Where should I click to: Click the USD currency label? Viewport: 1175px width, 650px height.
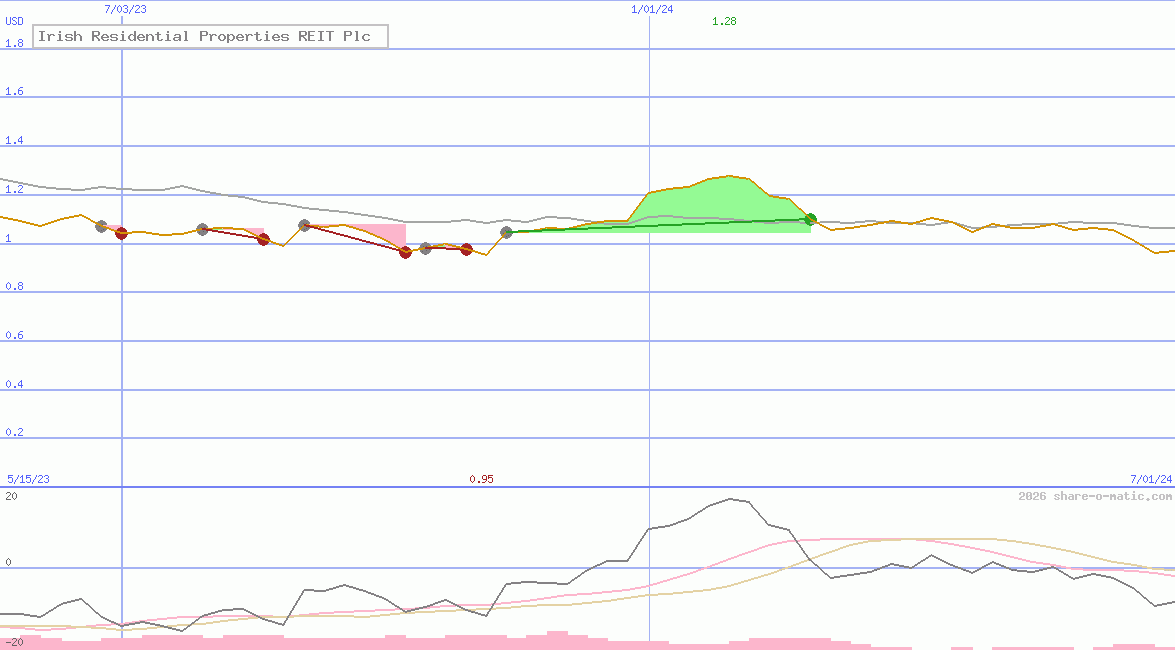click(14, 22)
